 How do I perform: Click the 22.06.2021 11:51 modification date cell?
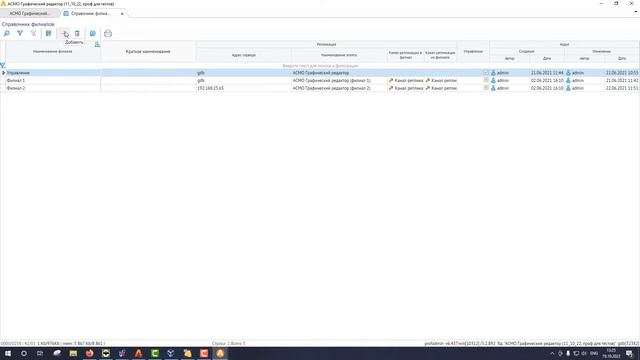(622, 88)
